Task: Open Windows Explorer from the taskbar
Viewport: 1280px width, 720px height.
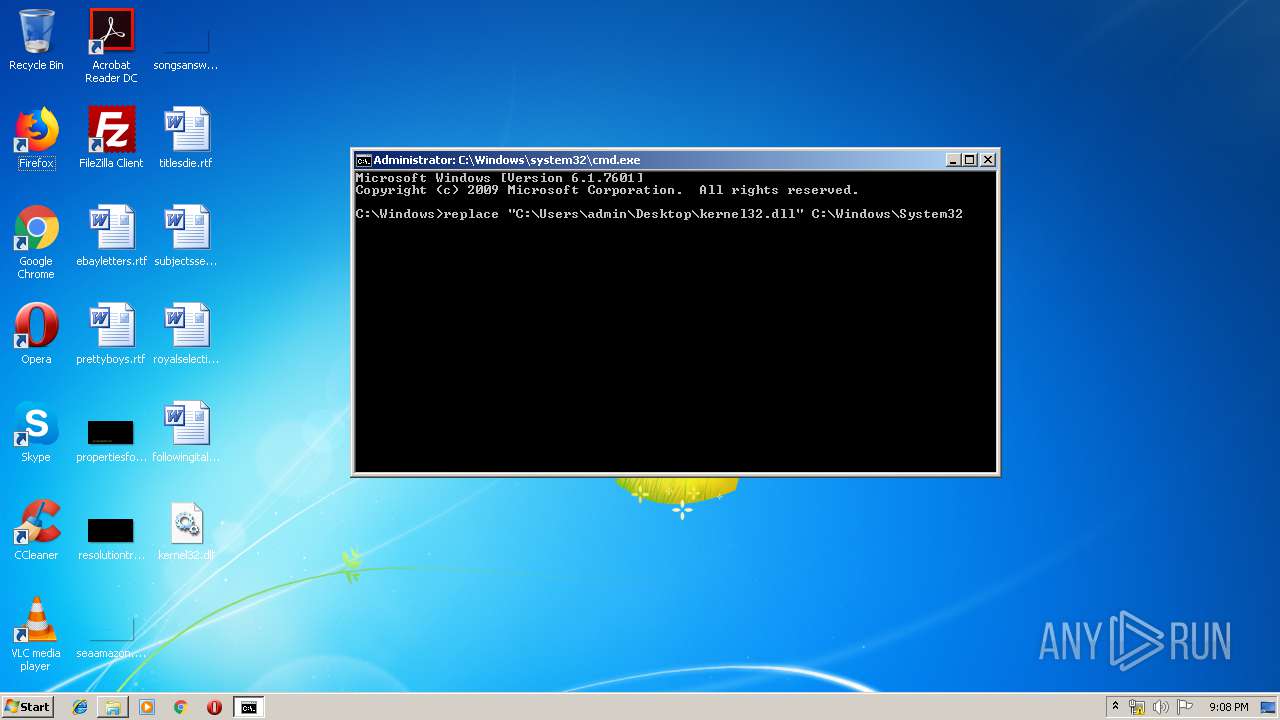Action: tap(113, 707)
